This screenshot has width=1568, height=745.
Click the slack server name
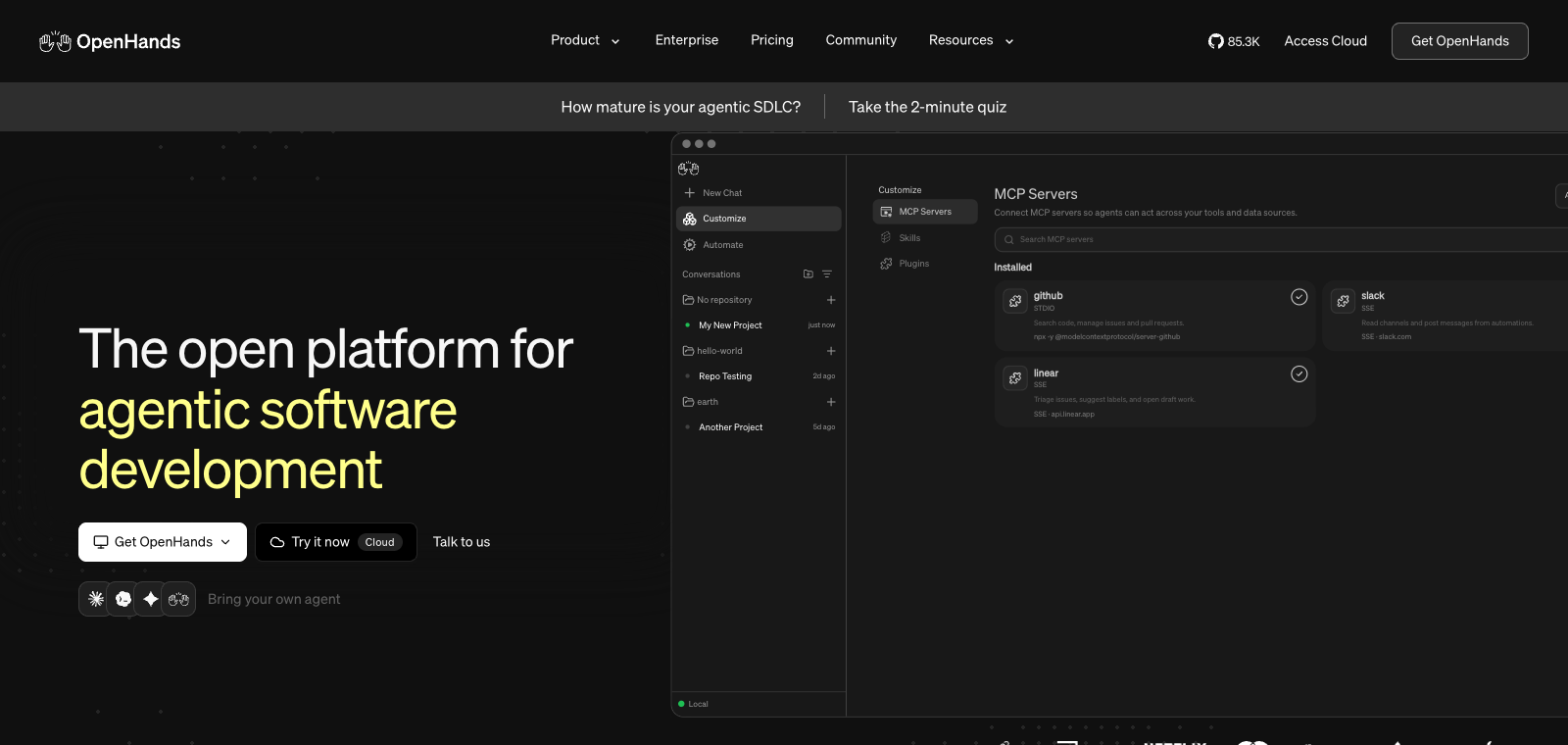1373,296
